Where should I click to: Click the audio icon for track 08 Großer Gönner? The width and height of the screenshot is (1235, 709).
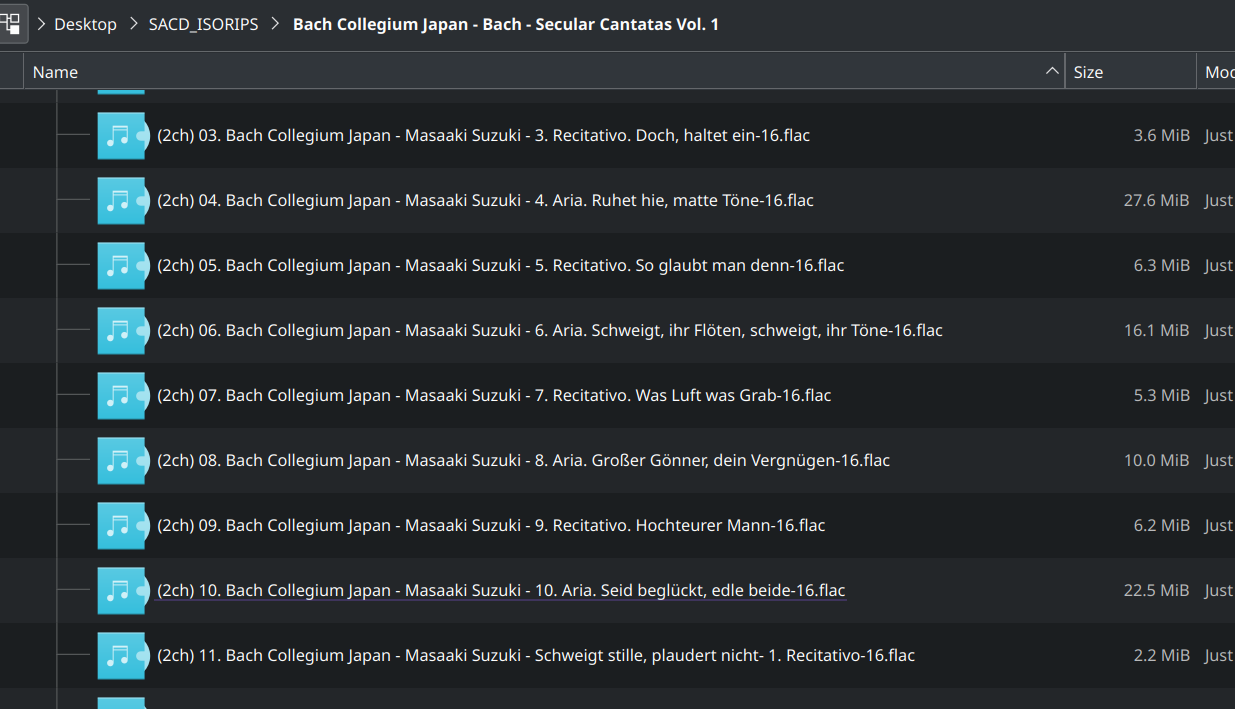click(x=121, y=460)
